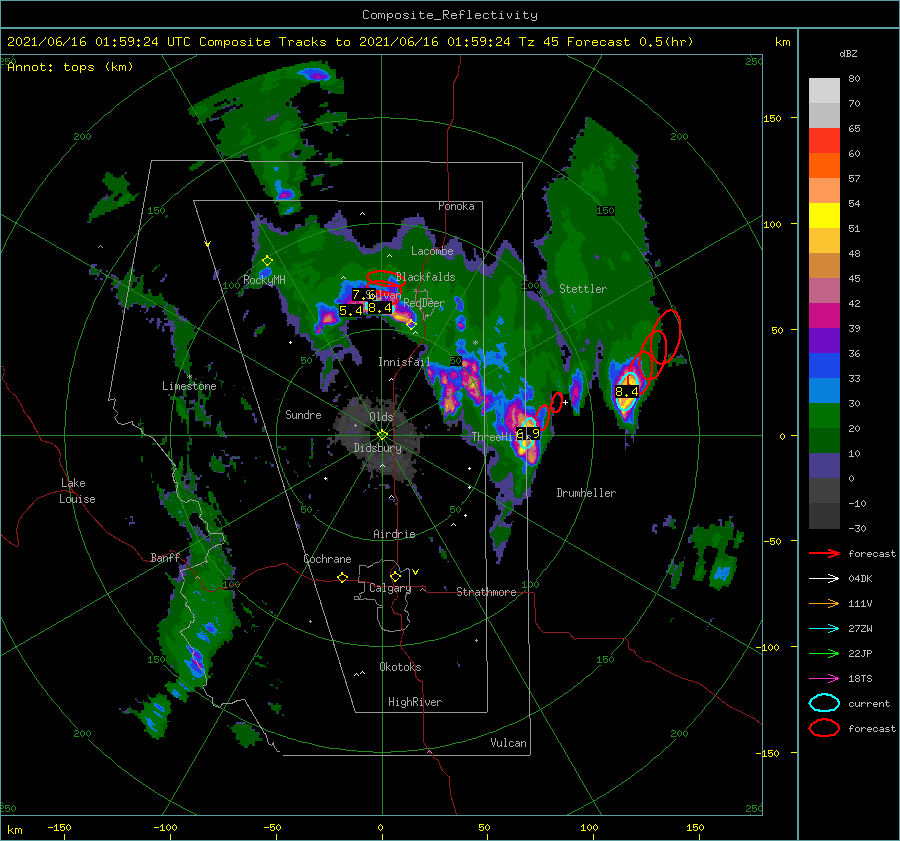Click the Banff label
Image resolution: width=900 pixels, height=841 pixels.
(165, 557)
